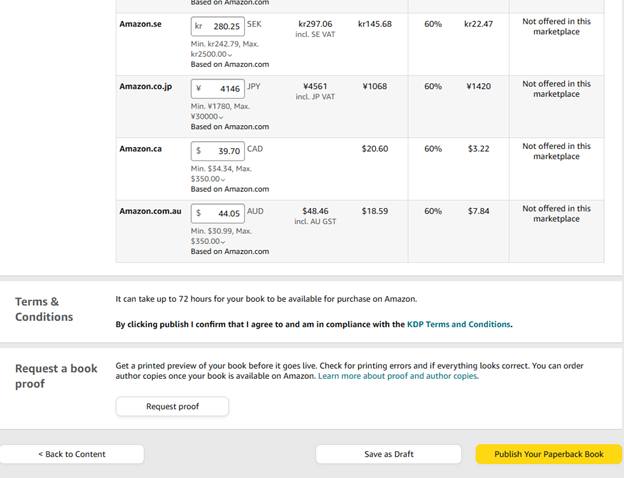Select the $18.59 printing cost value
The width and height of the screenshot is (624, 478).
[x=375, y=211]
